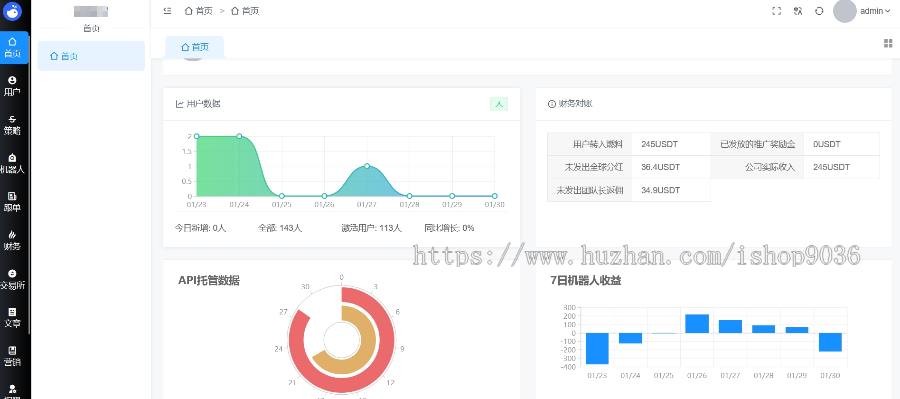Click the orange inner ring of the radial chart

click(369, 340)
